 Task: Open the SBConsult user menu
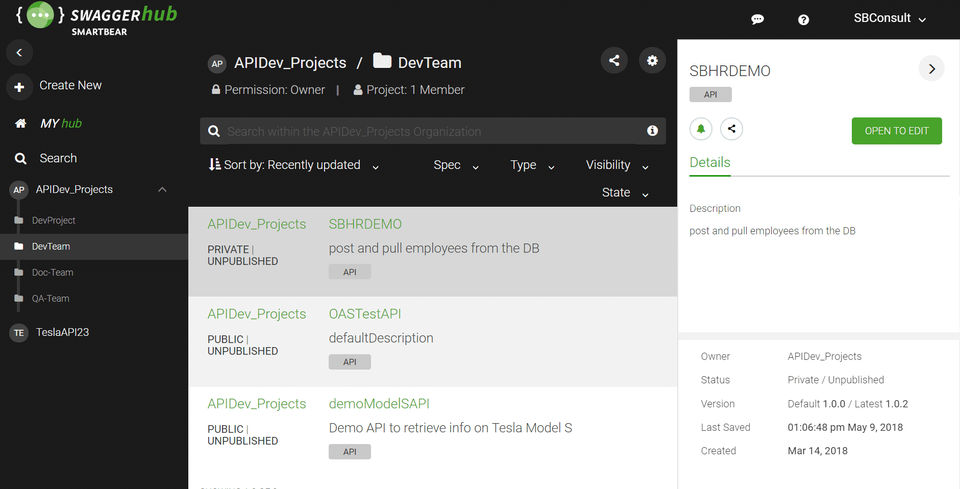[889, 19]
